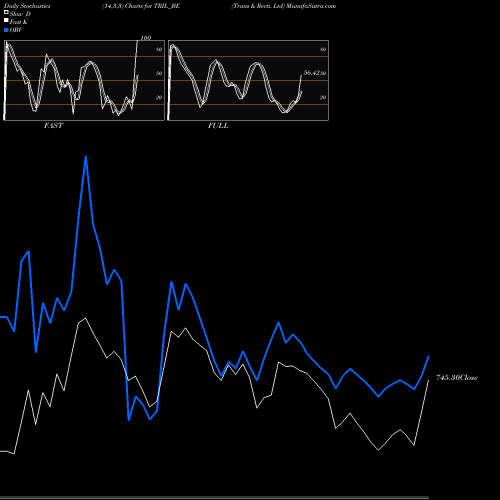The width and height of the screenshot is (500, 500).
Task: Click the 'OBV' legend label
Action: [16, 30]
